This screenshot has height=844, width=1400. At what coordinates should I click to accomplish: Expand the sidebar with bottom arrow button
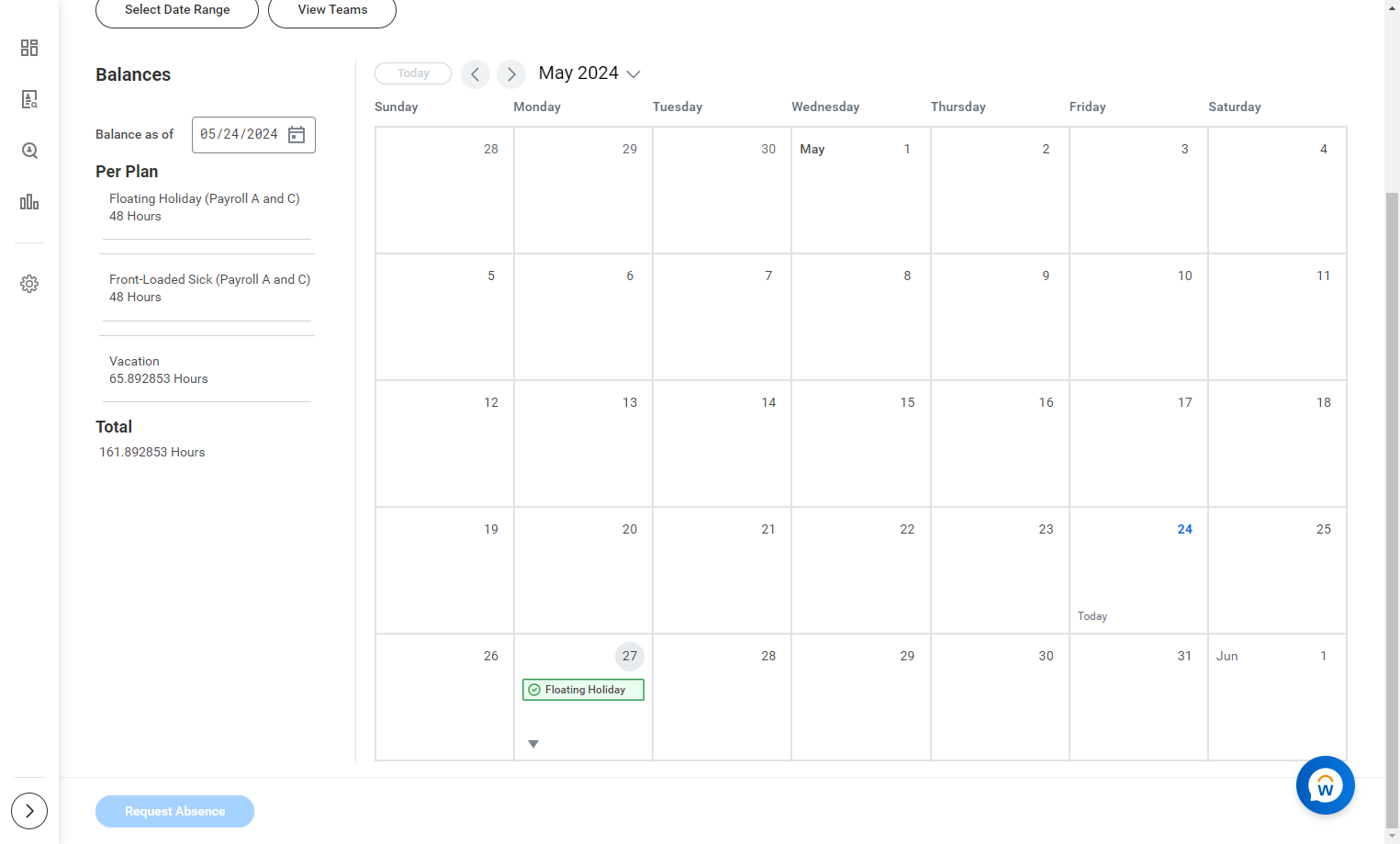point(29,811)
